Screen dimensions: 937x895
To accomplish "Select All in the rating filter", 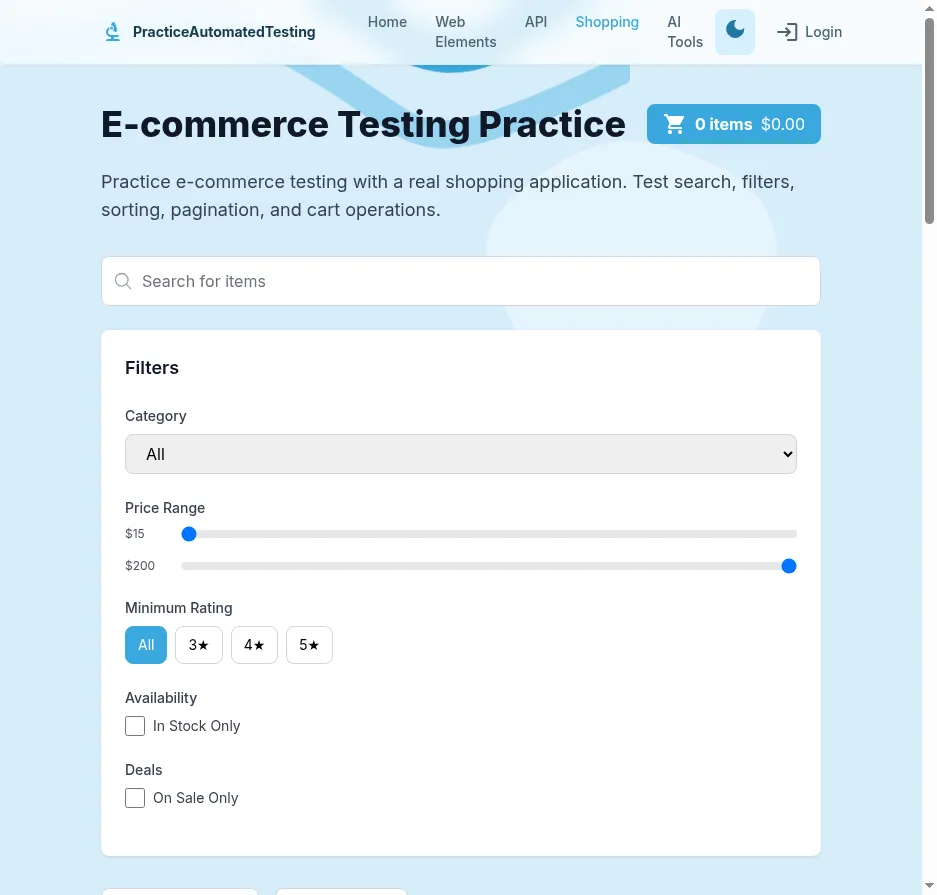I will click(145, 645).
